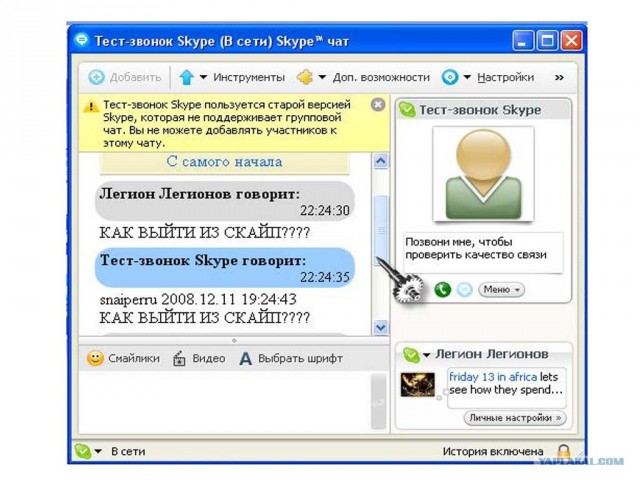
Task: Click the Add (Добавить) plus icon
Action: [96, 77]
